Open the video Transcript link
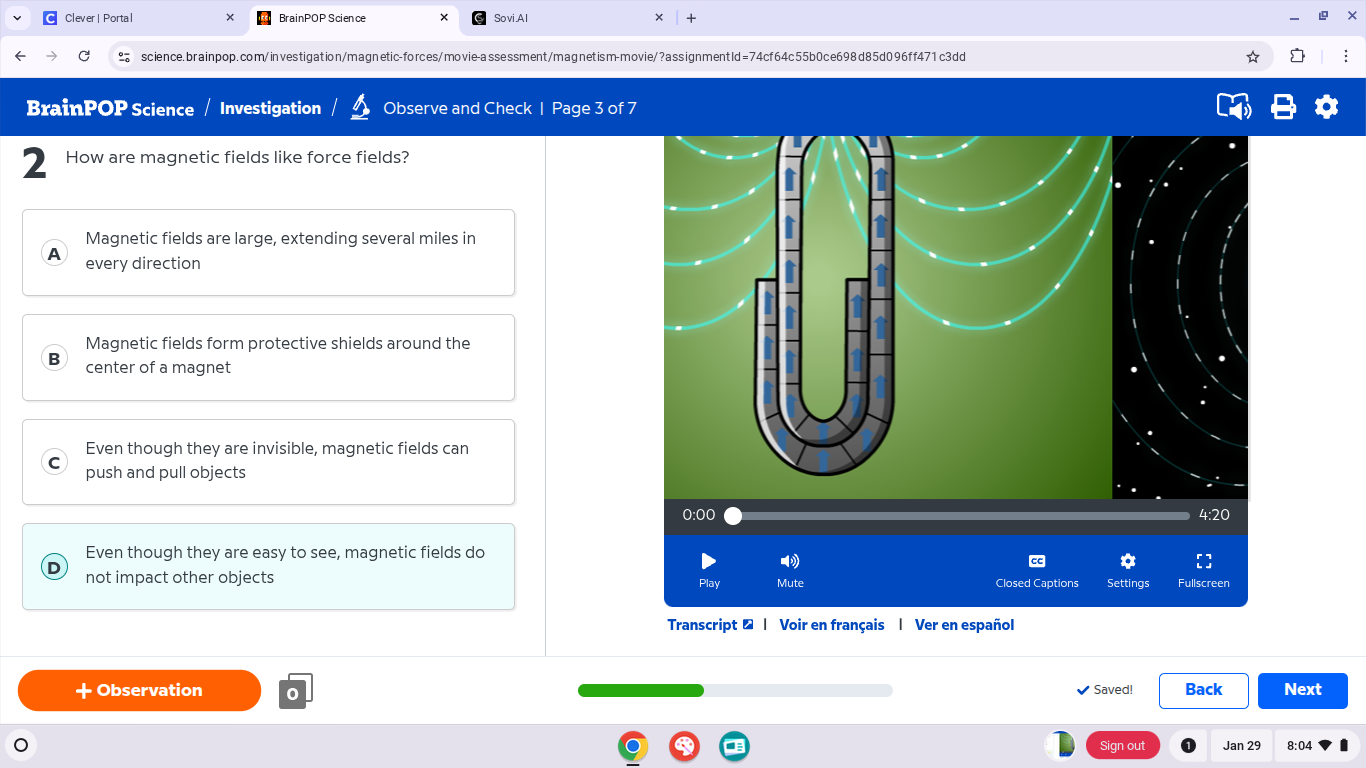This screenshot has width=1366, height=768. (x=703, y=624)
